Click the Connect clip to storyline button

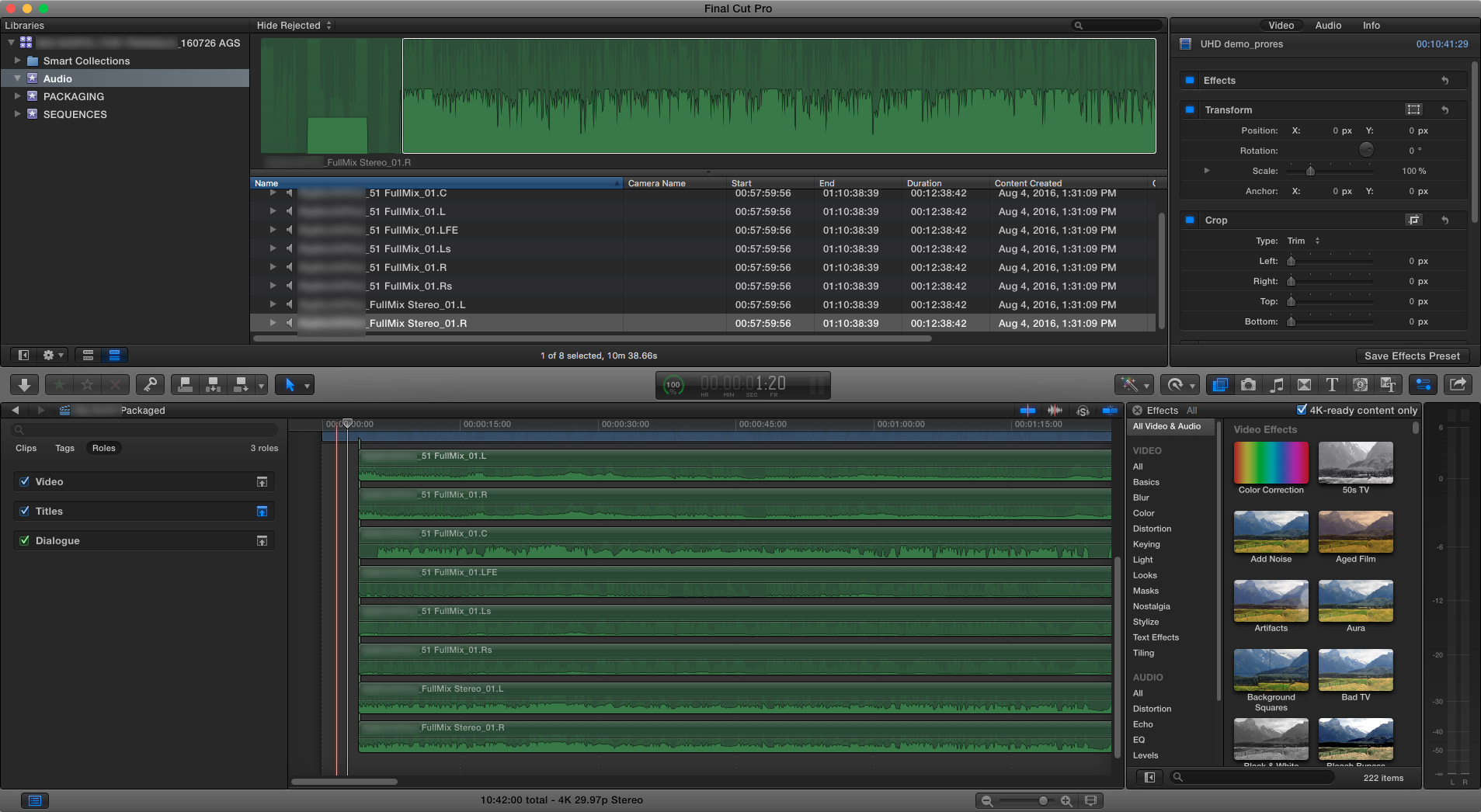click(x=185, y=384)
